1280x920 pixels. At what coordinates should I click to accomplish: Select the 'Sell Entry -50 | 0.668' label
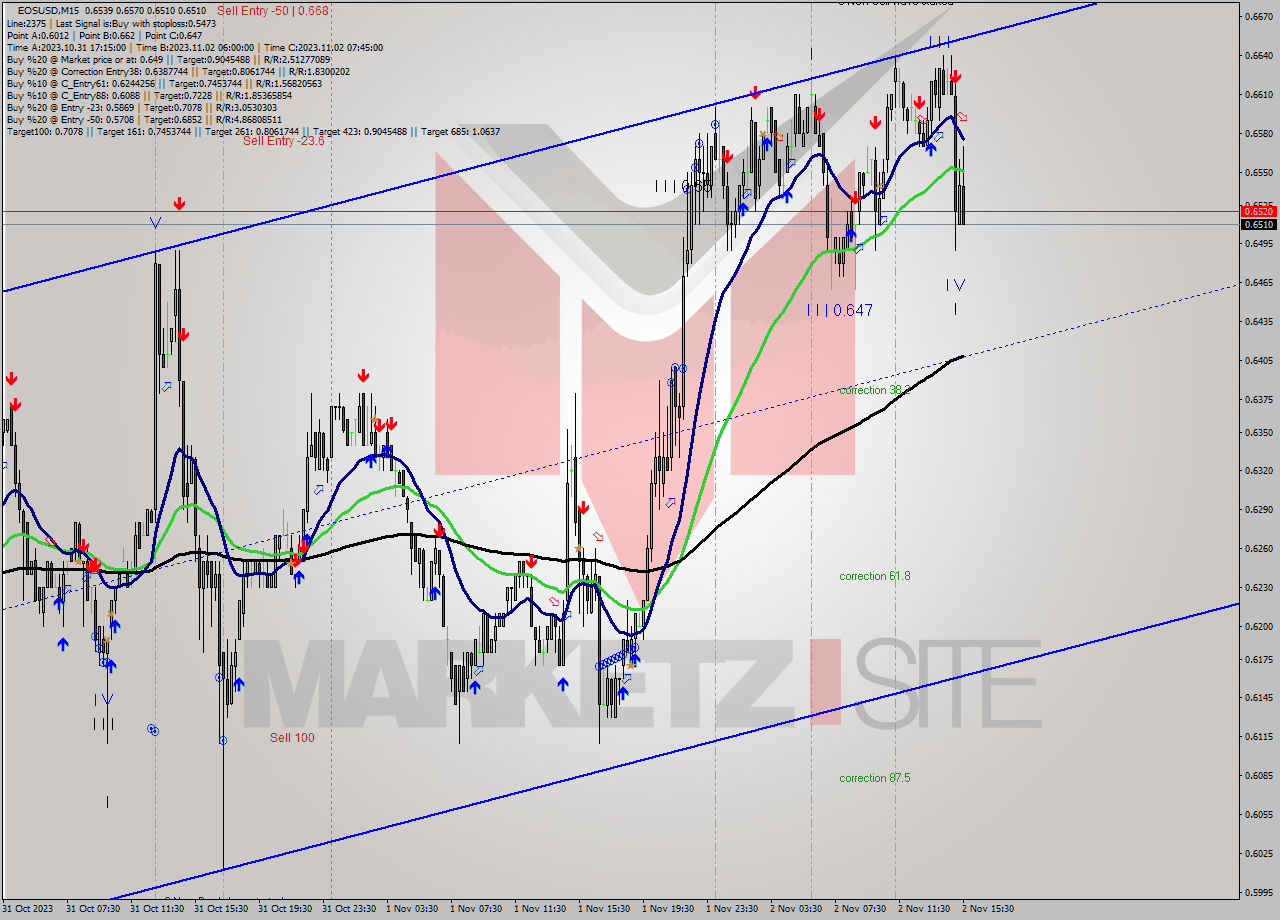[x=273, y=11]
